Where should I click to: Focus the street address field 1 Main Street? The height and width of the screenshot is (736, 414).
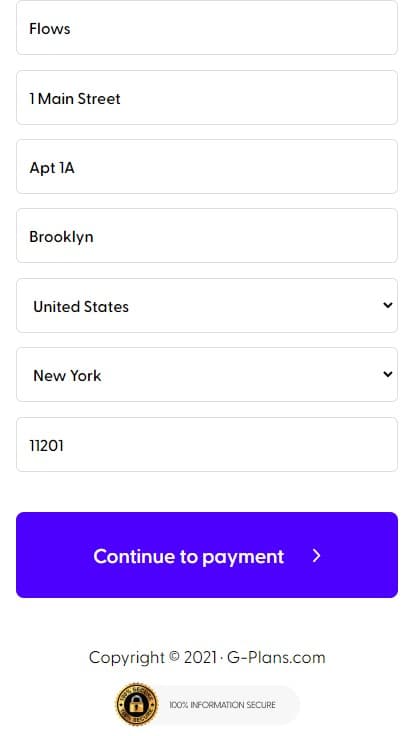pyautogui.click(x=207, y=98)
